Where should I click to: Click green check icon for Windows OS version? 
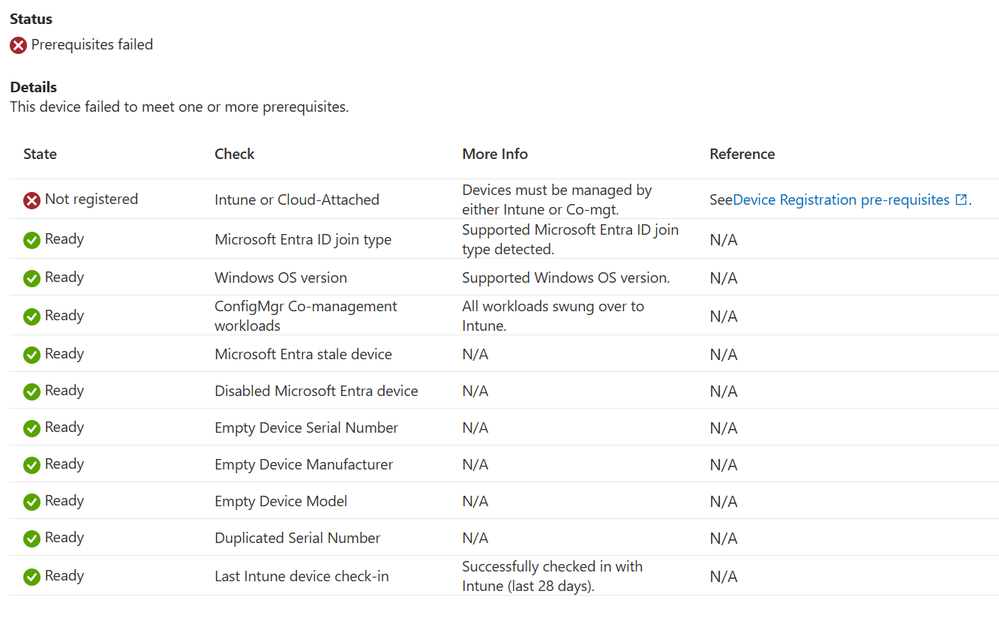32,278
